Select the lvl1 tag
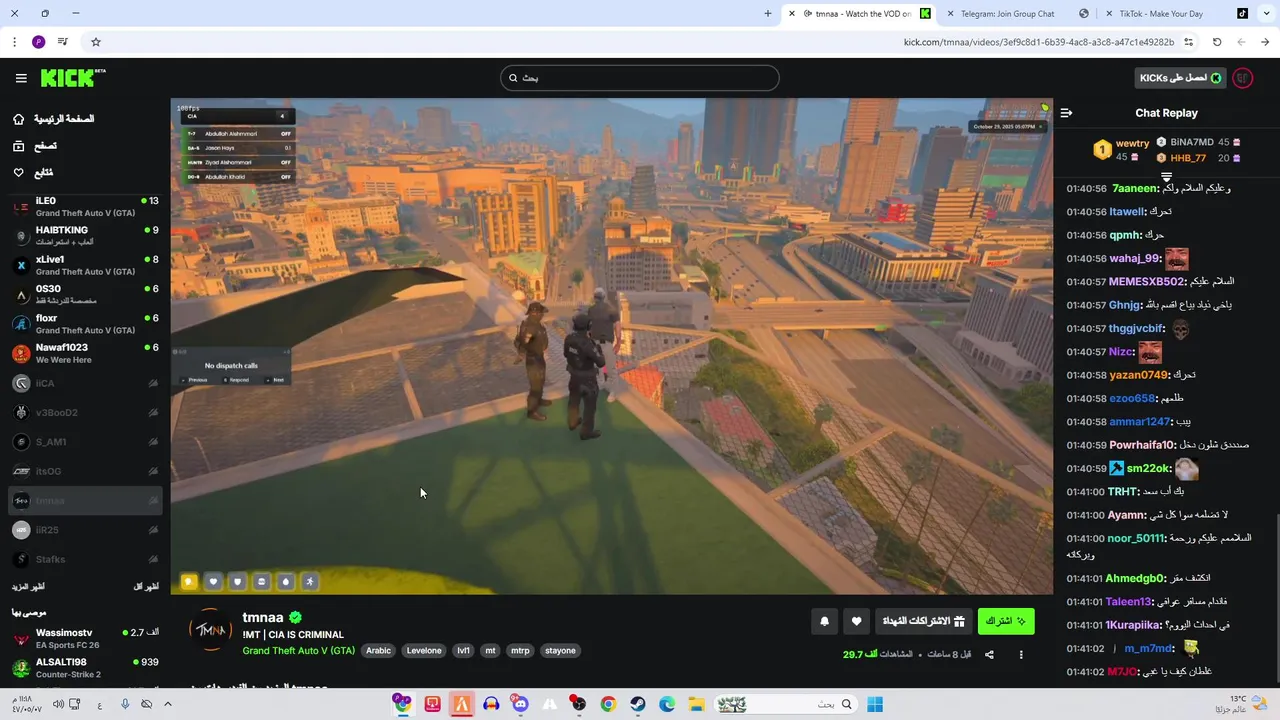Image resolution: width=1280 pixels, height=720 pixels. pyautogui.click(x=463, y=651)
